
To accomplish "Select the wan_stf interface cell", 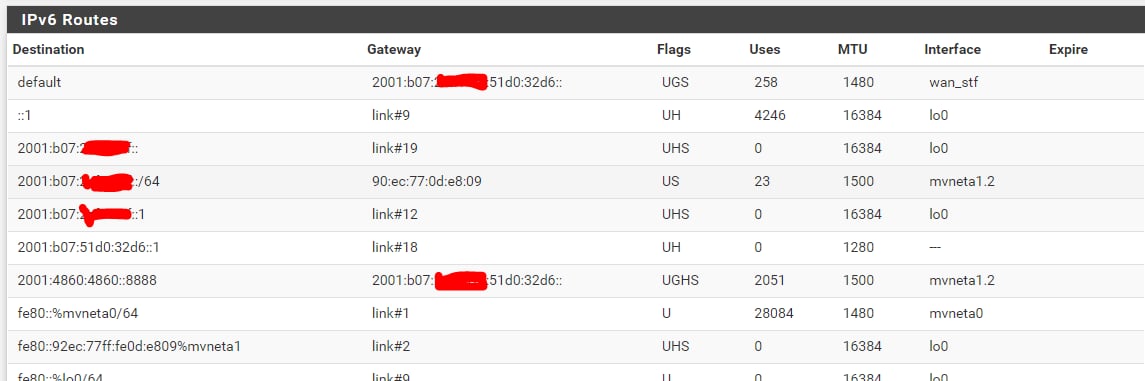I will (x=953, y=82).
